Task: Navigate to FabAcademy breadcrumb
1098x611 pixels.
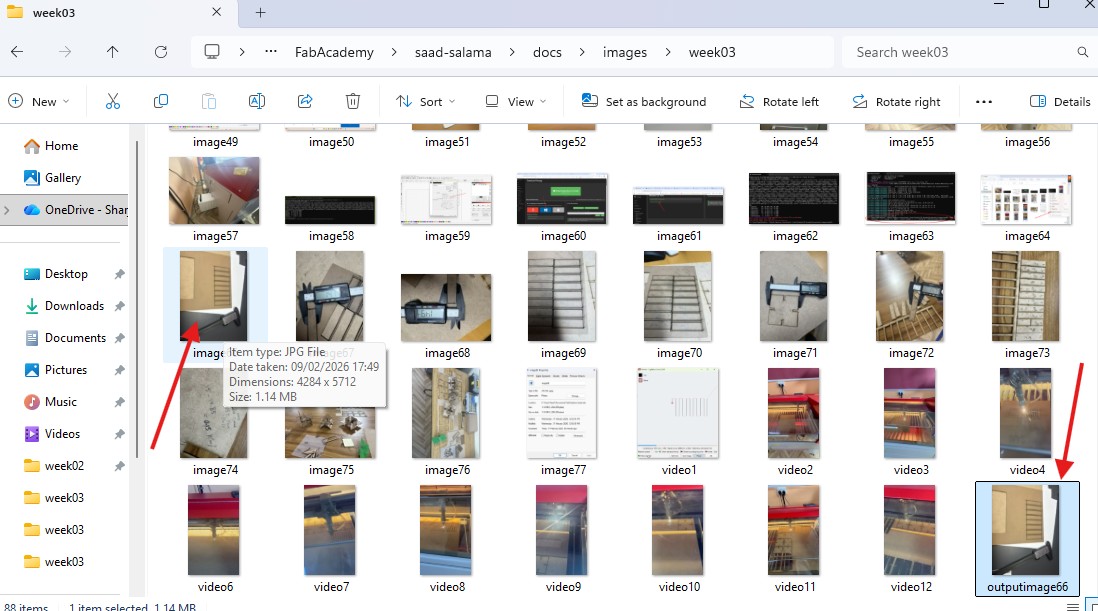Action: [334, 52]
